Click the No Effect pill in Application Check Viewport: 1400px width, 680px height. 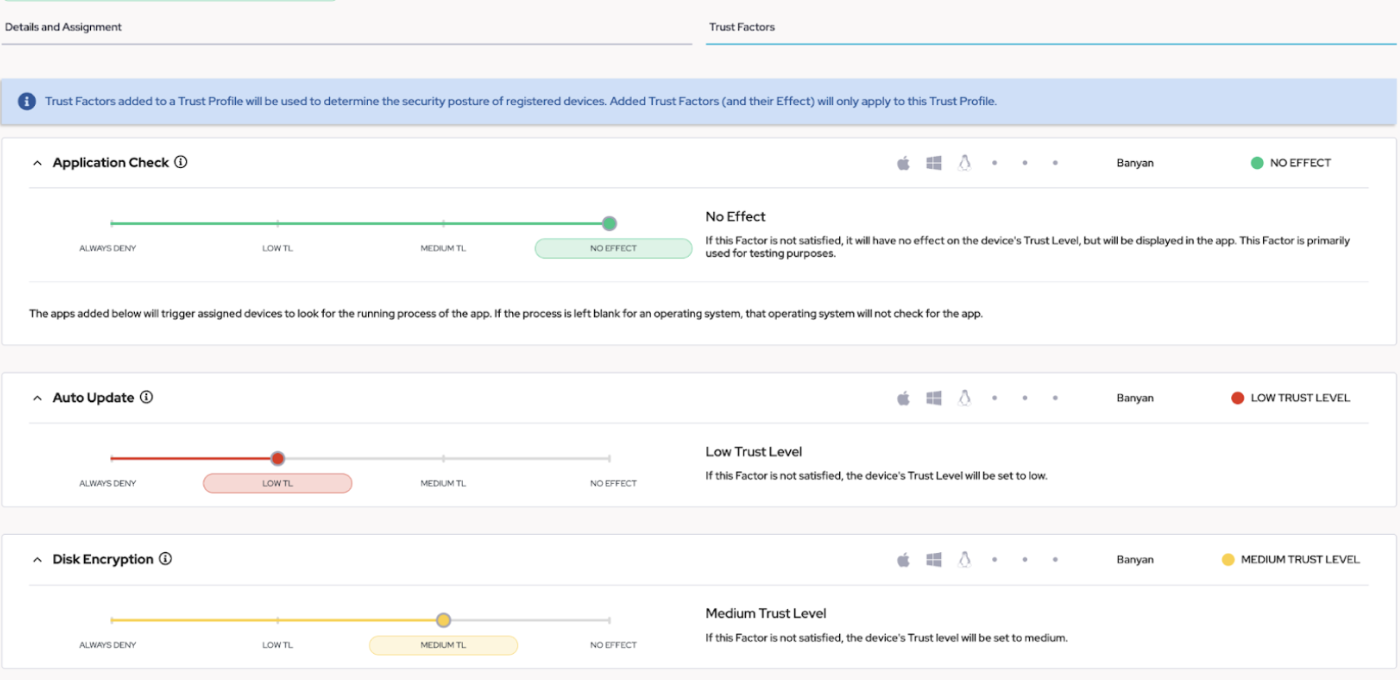613,248
